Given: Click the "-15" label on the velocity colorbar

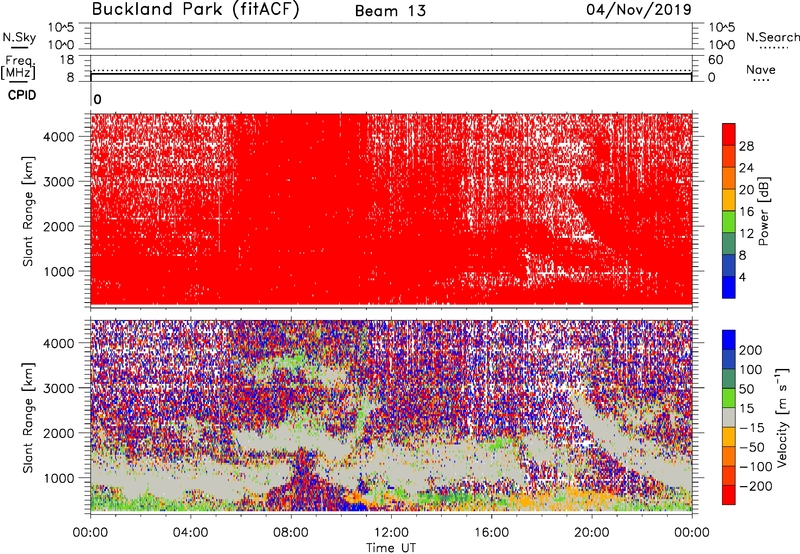Looking at the screenshot, I should click(752, 427).
